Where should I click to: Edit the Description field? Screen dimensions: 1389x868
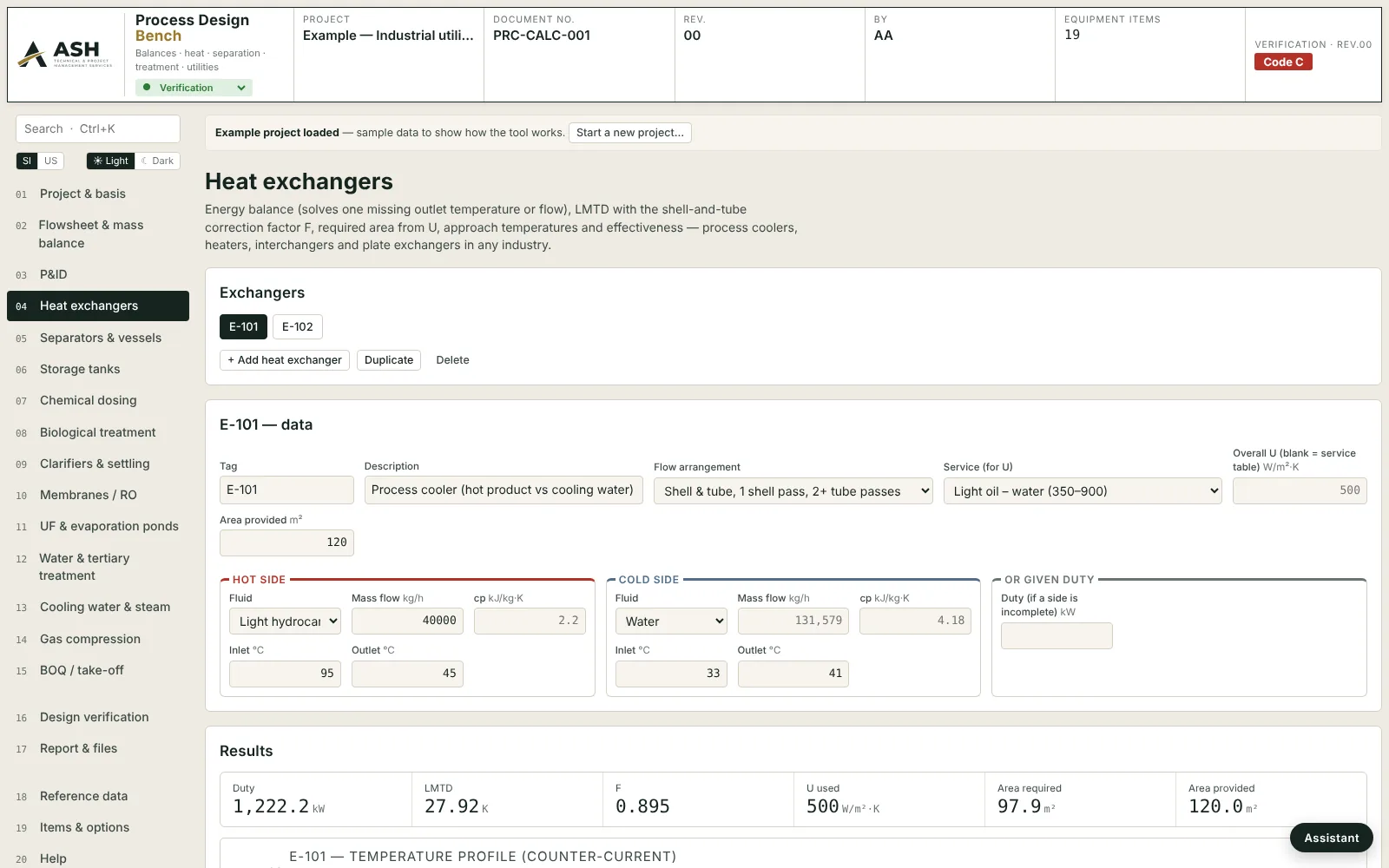pos(504,490)
